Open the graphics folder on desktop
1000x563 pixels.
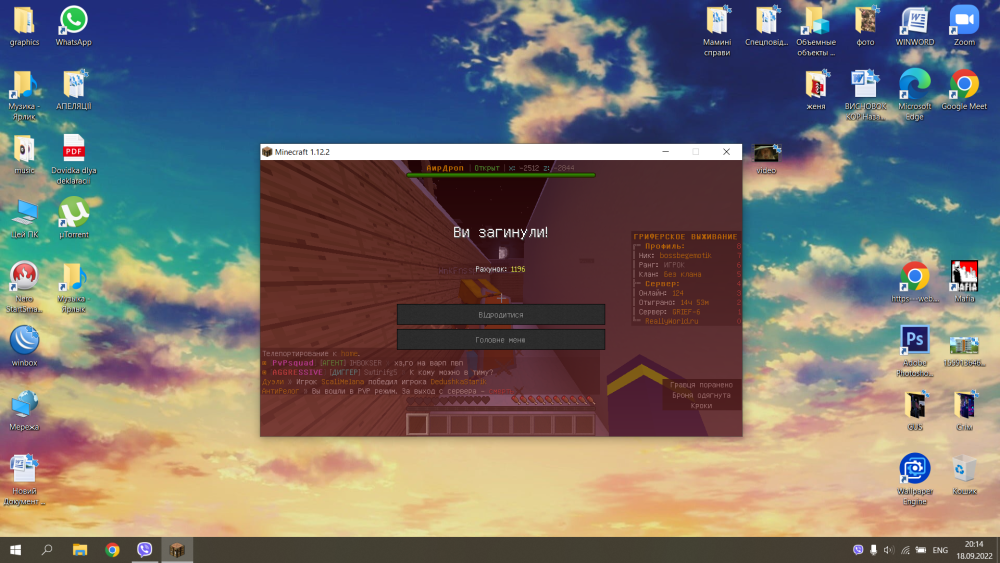24,26
